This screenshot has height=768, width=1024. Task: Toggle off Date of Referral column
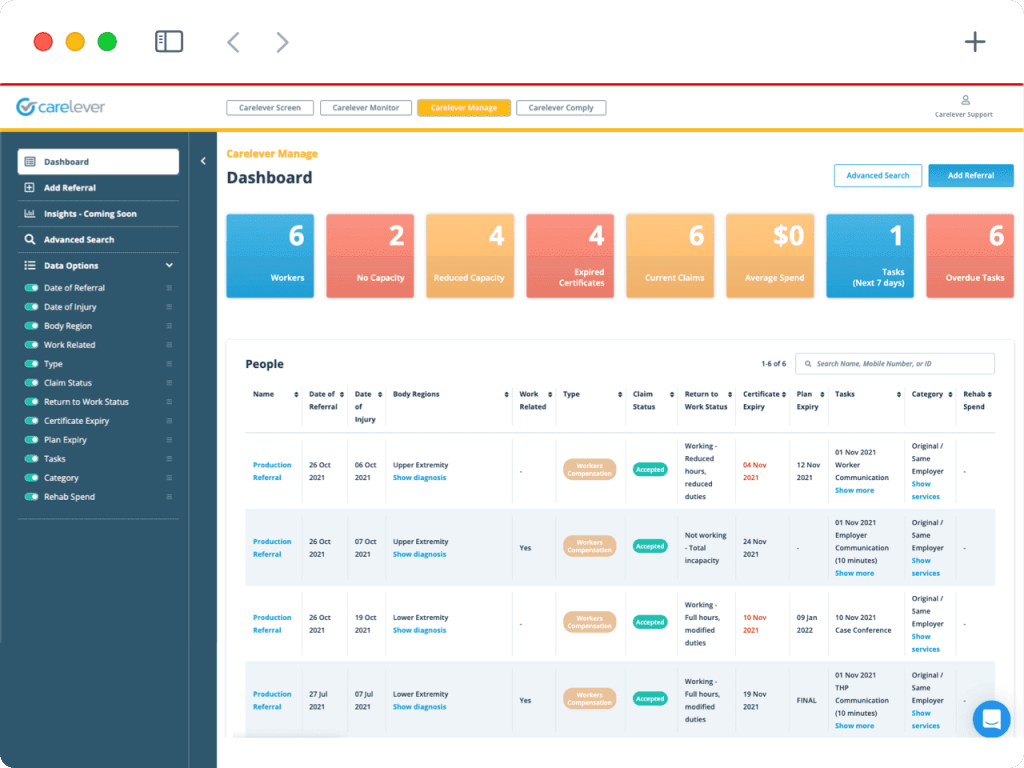point(31,287)
